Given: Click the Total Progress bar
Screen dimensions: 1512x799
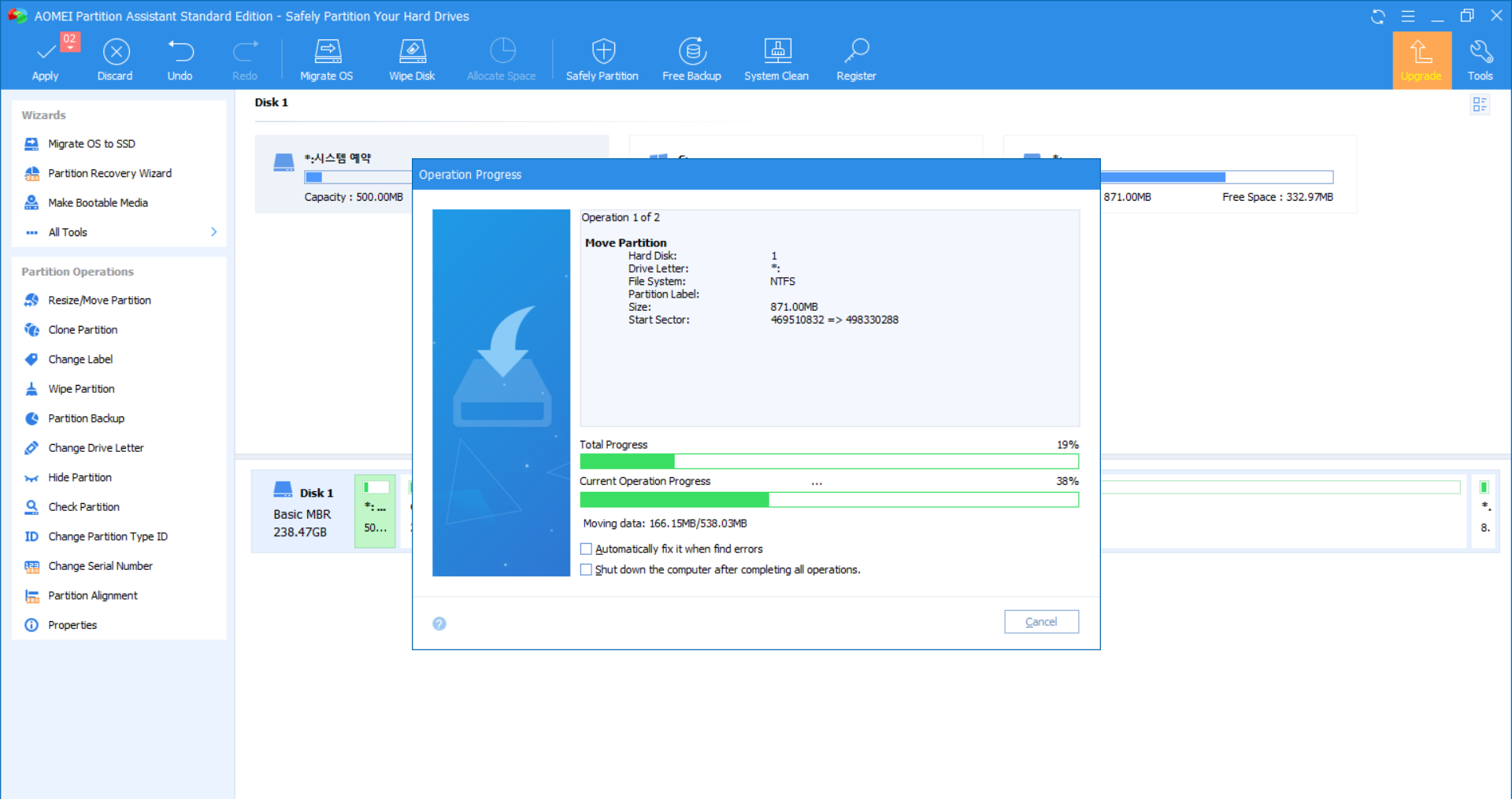Looking at the screenshot, I should click(x=829, y=461).
